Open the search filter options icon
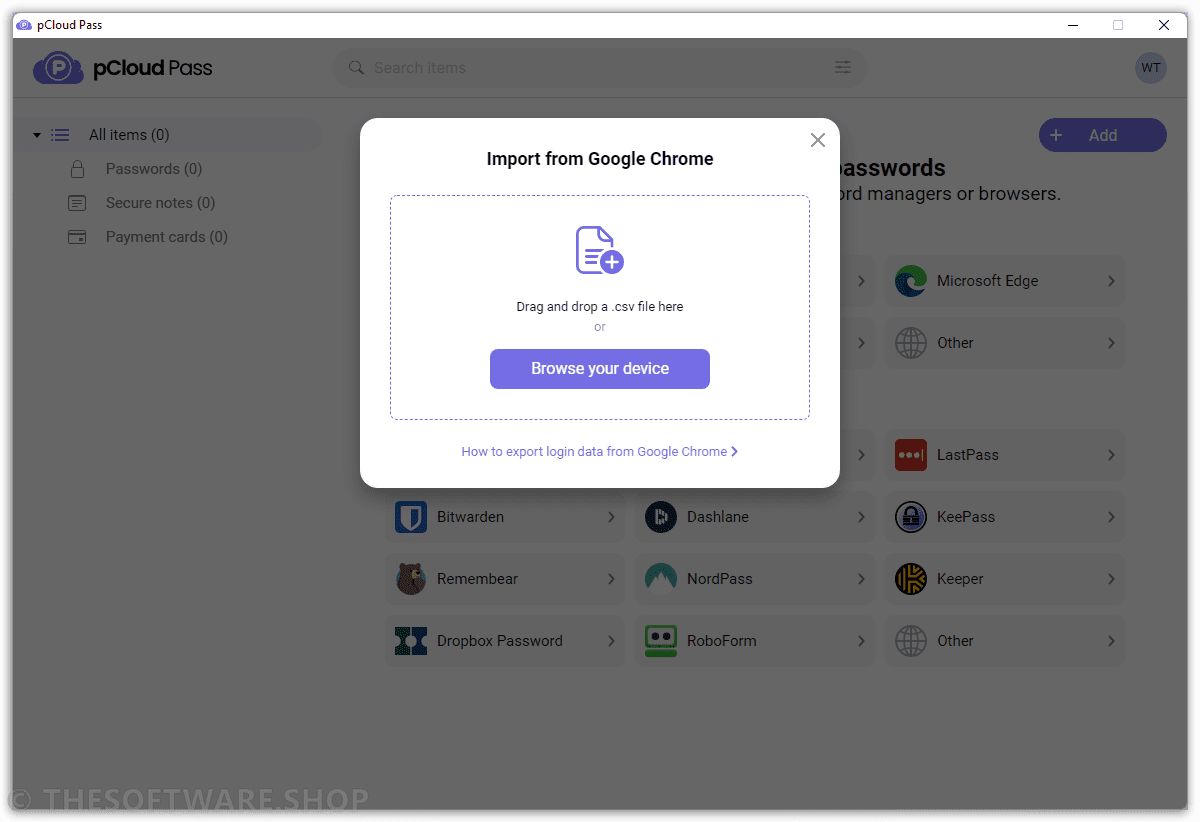The height and width of the screenshot is (822, 1200). pyautogui.click(x=843, y=68)
